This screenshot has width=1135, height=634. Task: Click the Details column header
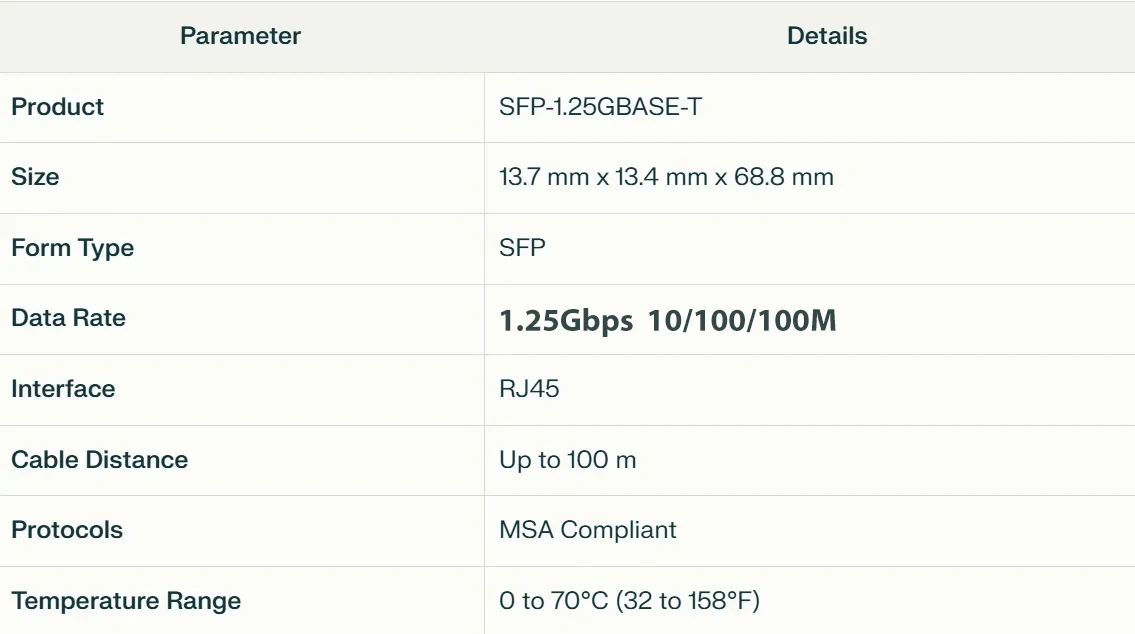pyautogui.click(x=827, y=36)
